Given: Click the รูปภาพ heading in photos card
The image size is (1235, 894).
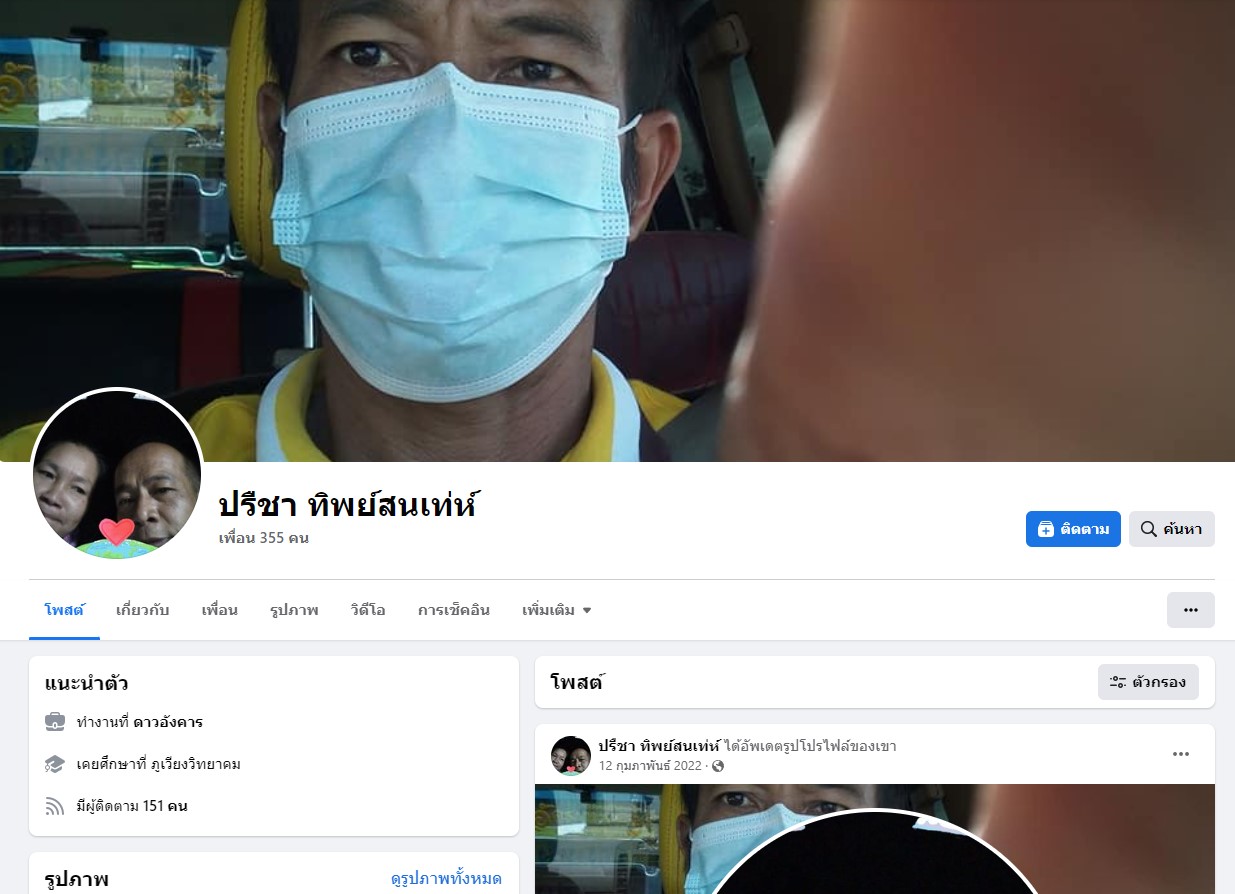Looking at the screenshot, I should tap(76, 880).
